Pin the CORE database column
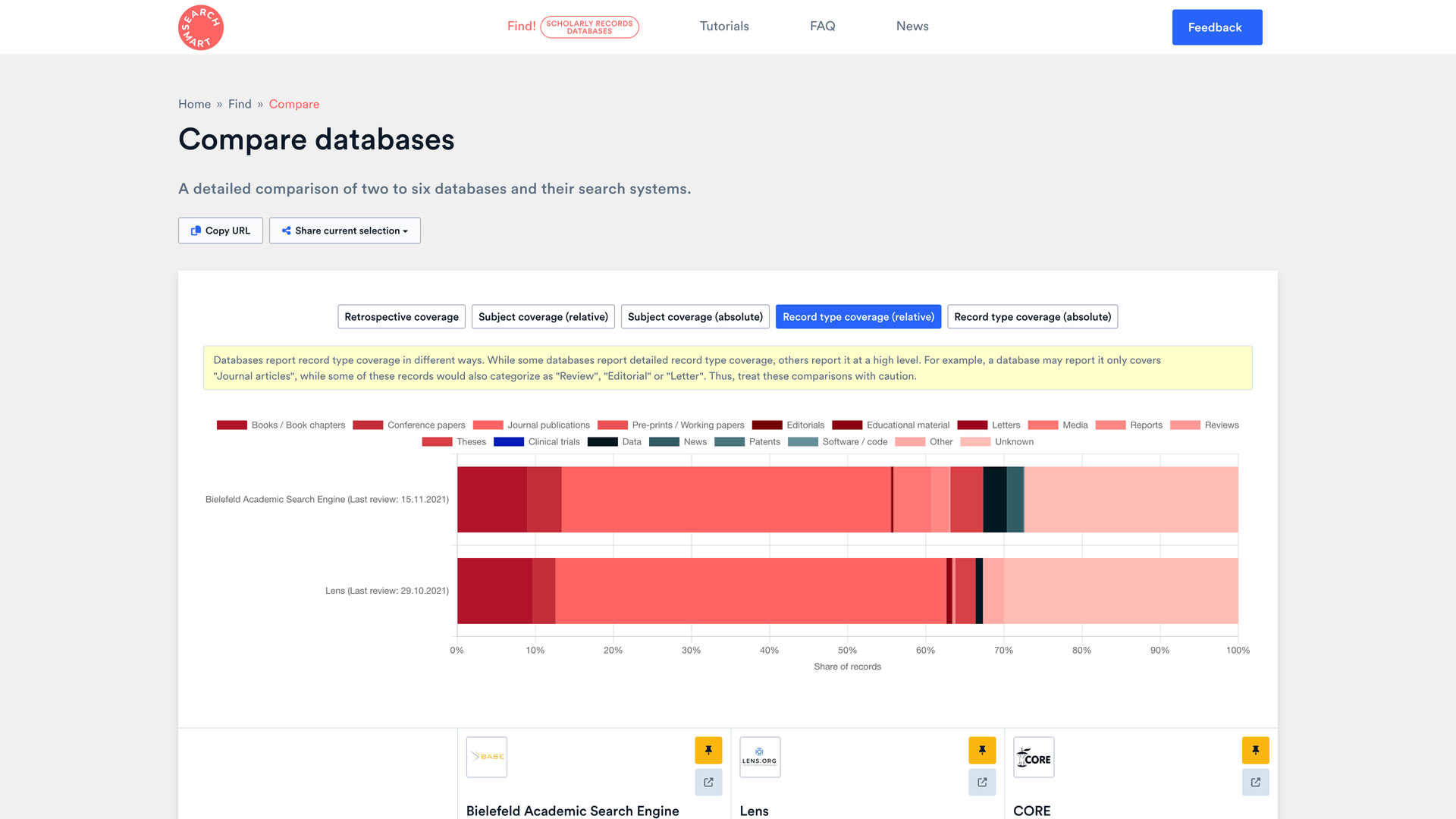Screen dimensions: 1456x819 [x=1255, y=750]
